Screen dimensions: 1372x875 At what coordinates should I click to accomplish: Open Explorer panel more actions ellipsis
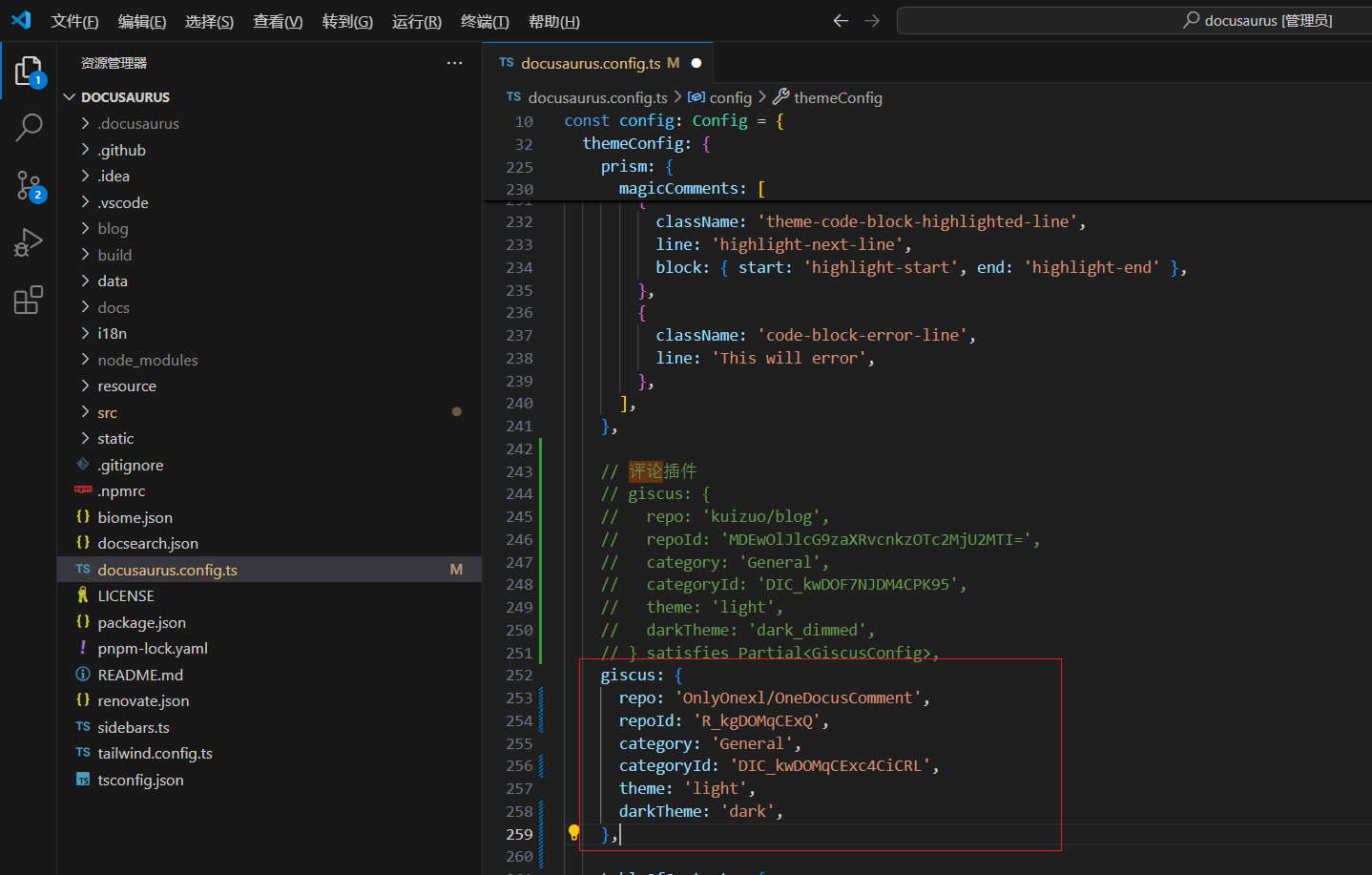[x=454, y=63]
